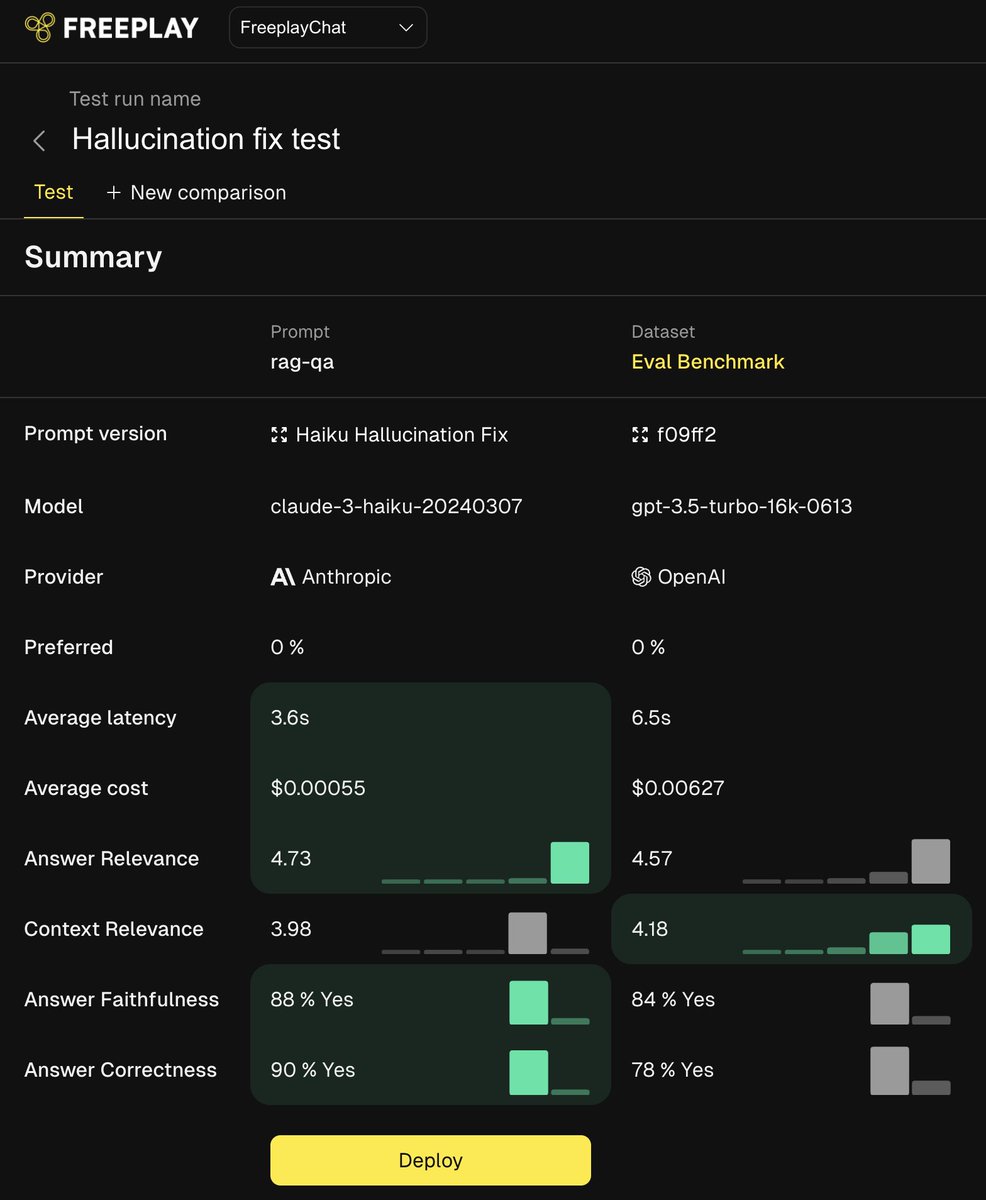Click the Answer Faithfulness 88% Yes bar chart
The width and height of the screenshot is (986, 1200).
[549, 1003]
